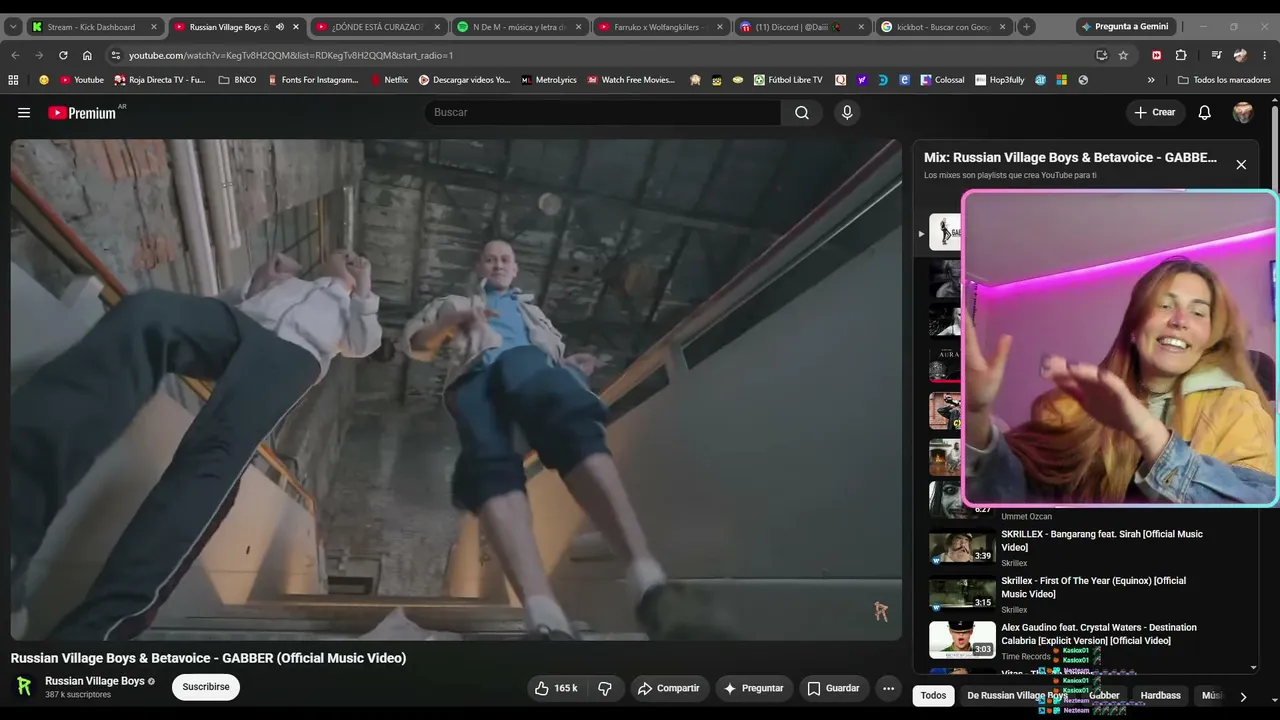Switch to N De M Spotify tab
1280x720 pixels.
point(519,27)
